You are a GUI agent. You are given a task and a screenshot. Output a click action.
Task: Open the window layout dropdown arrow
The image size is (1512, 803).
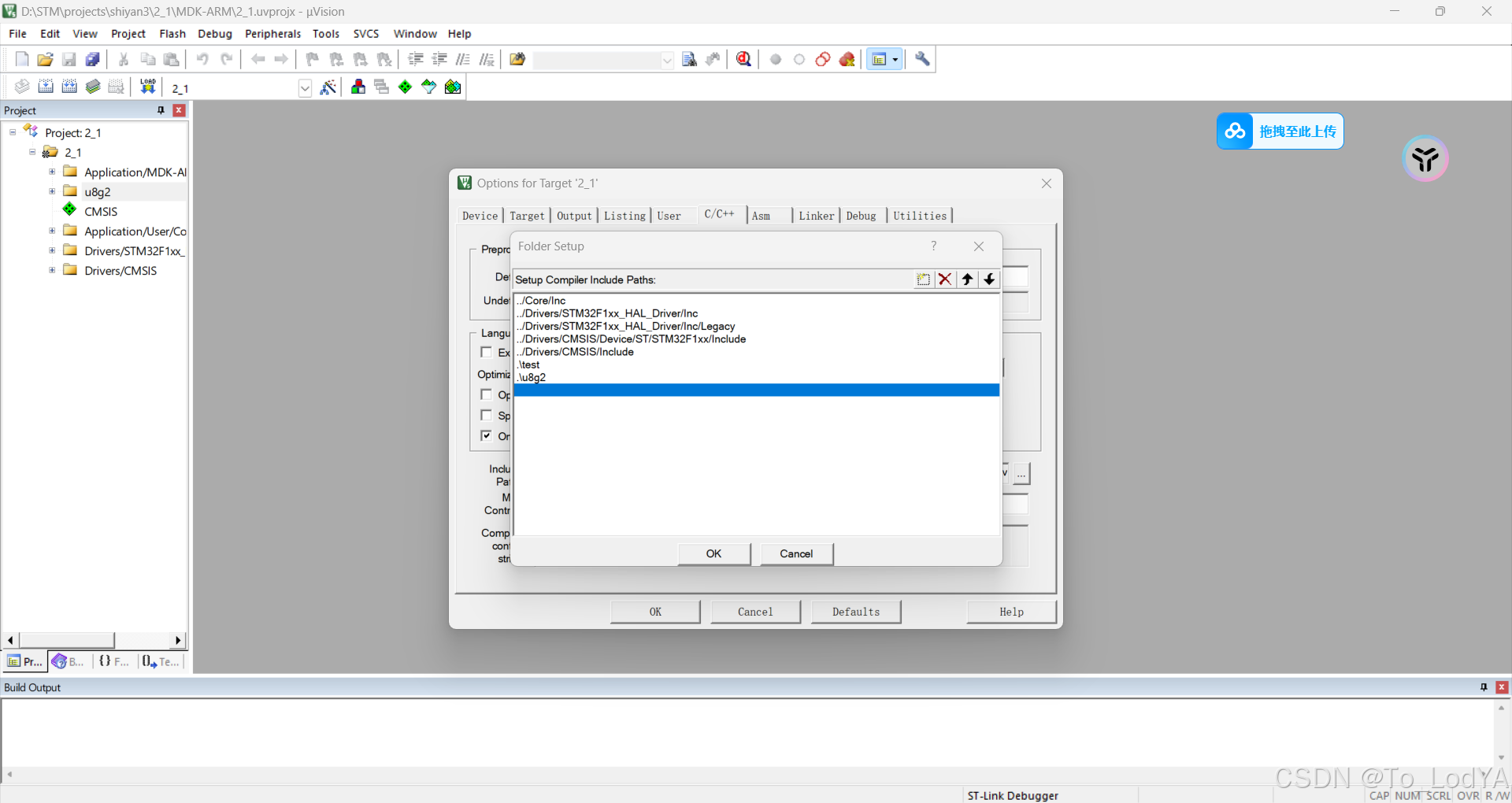pos(895,59)
